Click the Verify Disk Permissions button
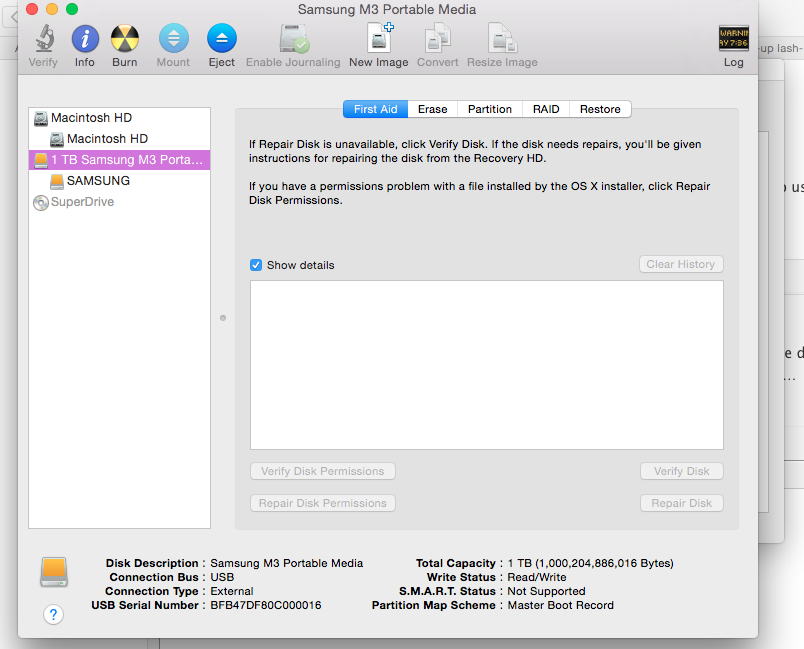Viewport: 804px width, 649px height. [x=323, y=471]
